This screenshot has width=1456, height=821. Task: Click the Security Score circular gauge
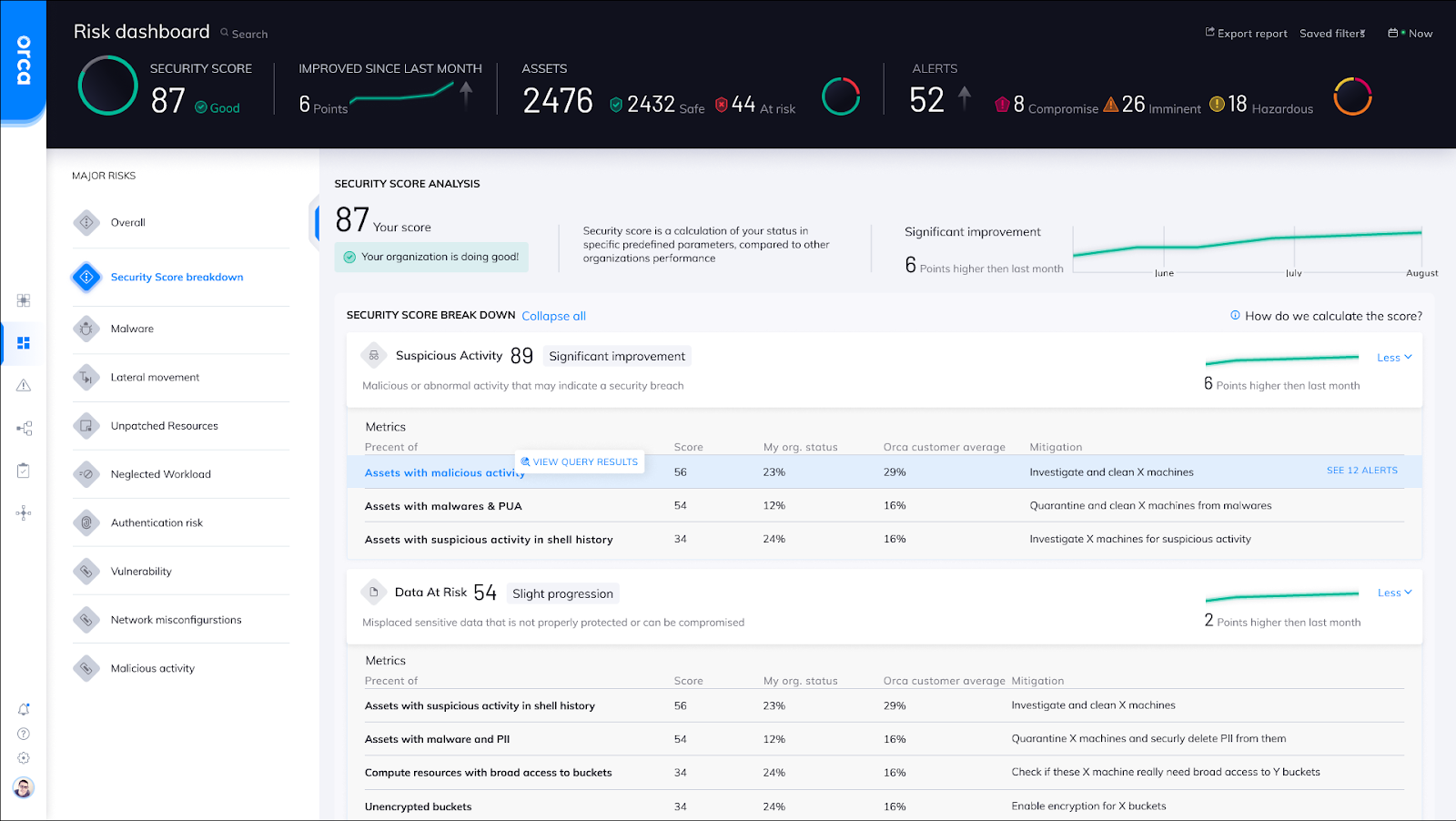click(107, 86)
